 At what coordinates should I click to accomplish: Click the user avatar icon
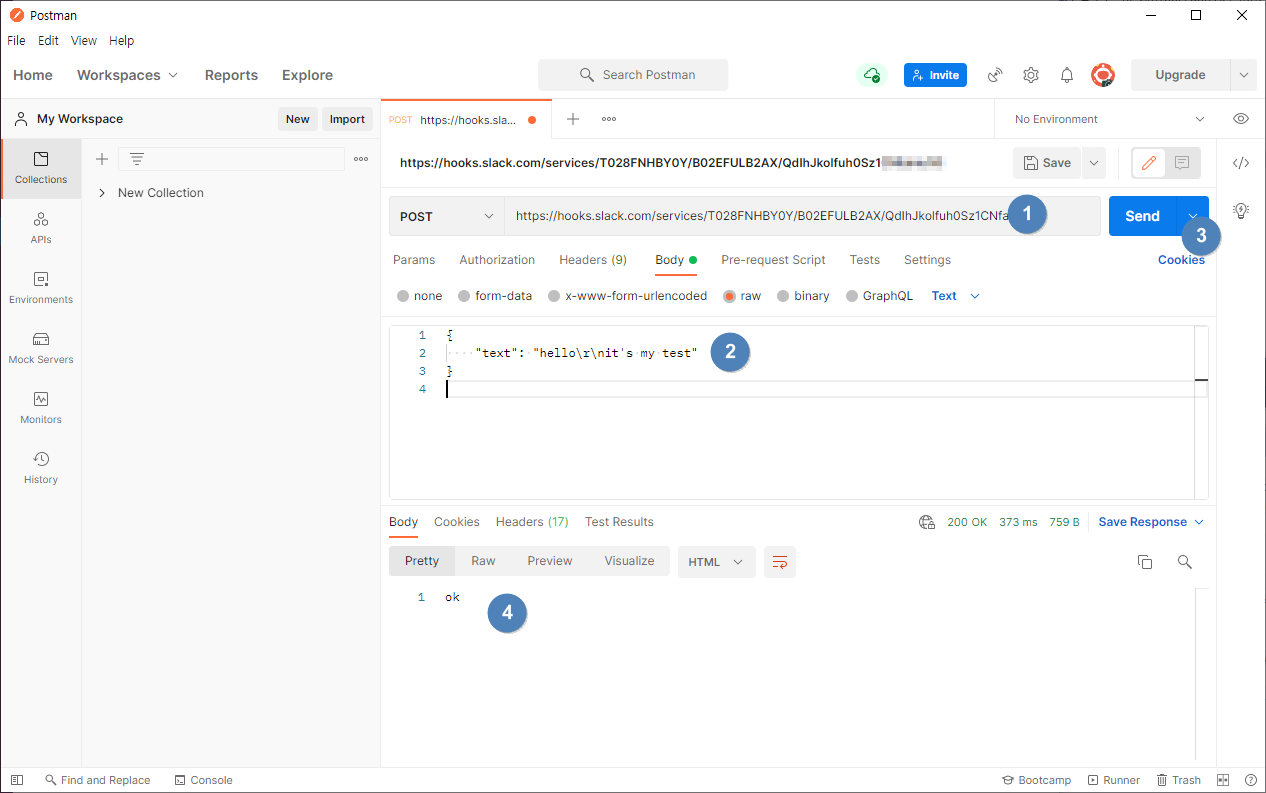tap(1103, 75)
